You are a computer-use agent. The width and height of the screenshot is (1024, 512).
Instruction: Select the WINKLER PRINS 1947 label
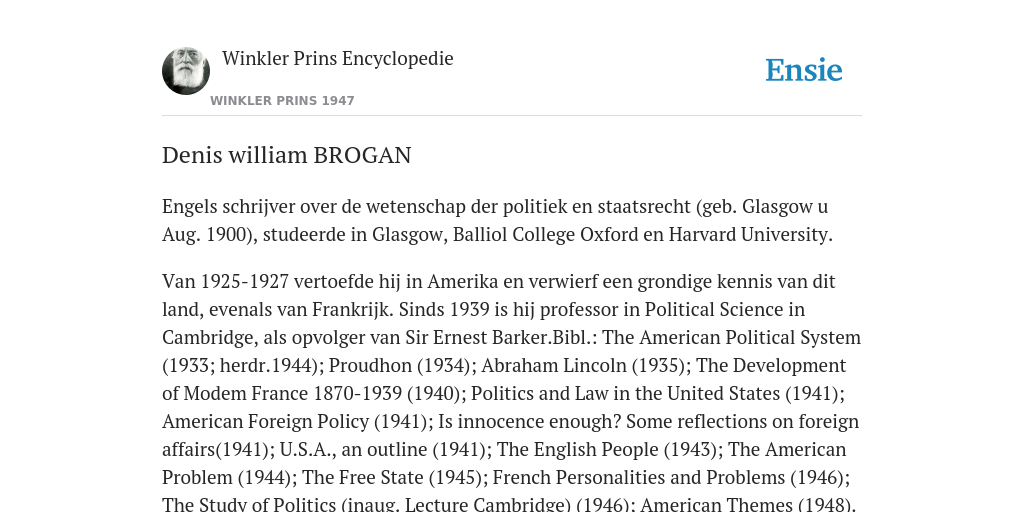(x=282, y=101)
